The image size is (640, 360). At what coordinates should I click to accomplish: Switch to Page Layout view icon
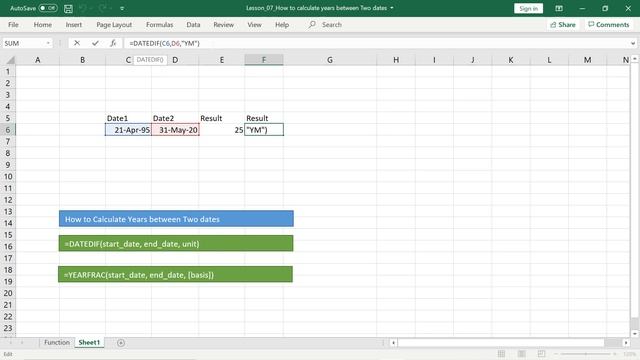521,354
